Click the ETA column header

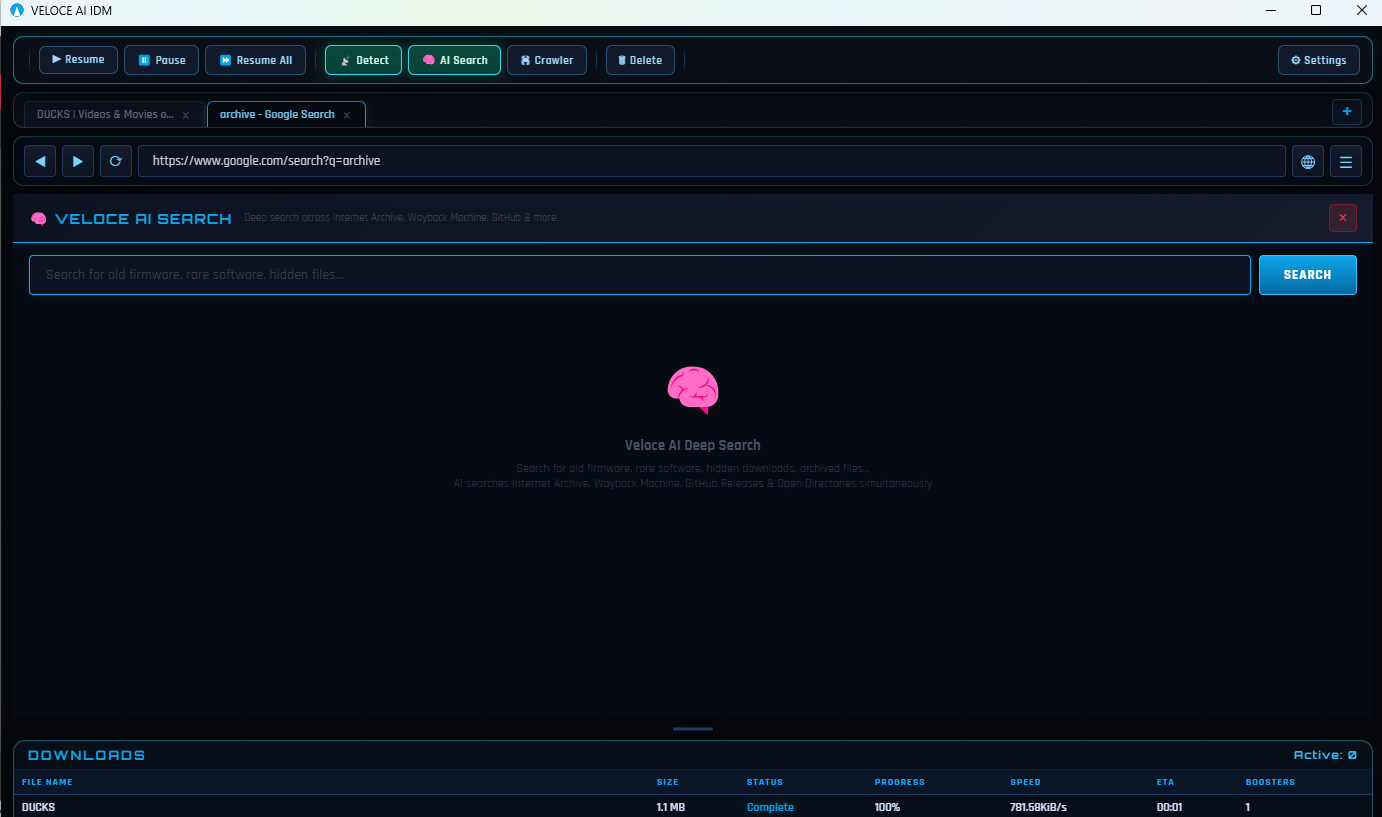click(1165, 782)
